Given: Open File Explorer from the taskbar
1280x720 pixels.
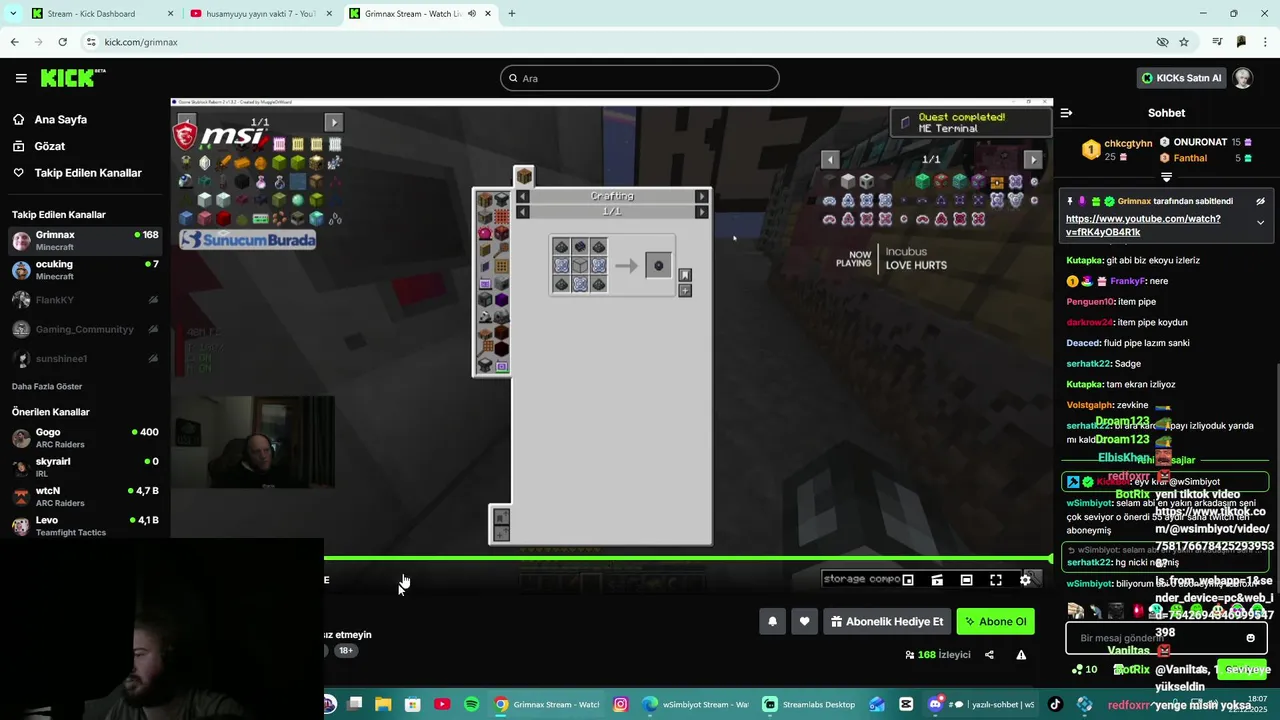Looking at the screenshot, I should coord(383,704).
